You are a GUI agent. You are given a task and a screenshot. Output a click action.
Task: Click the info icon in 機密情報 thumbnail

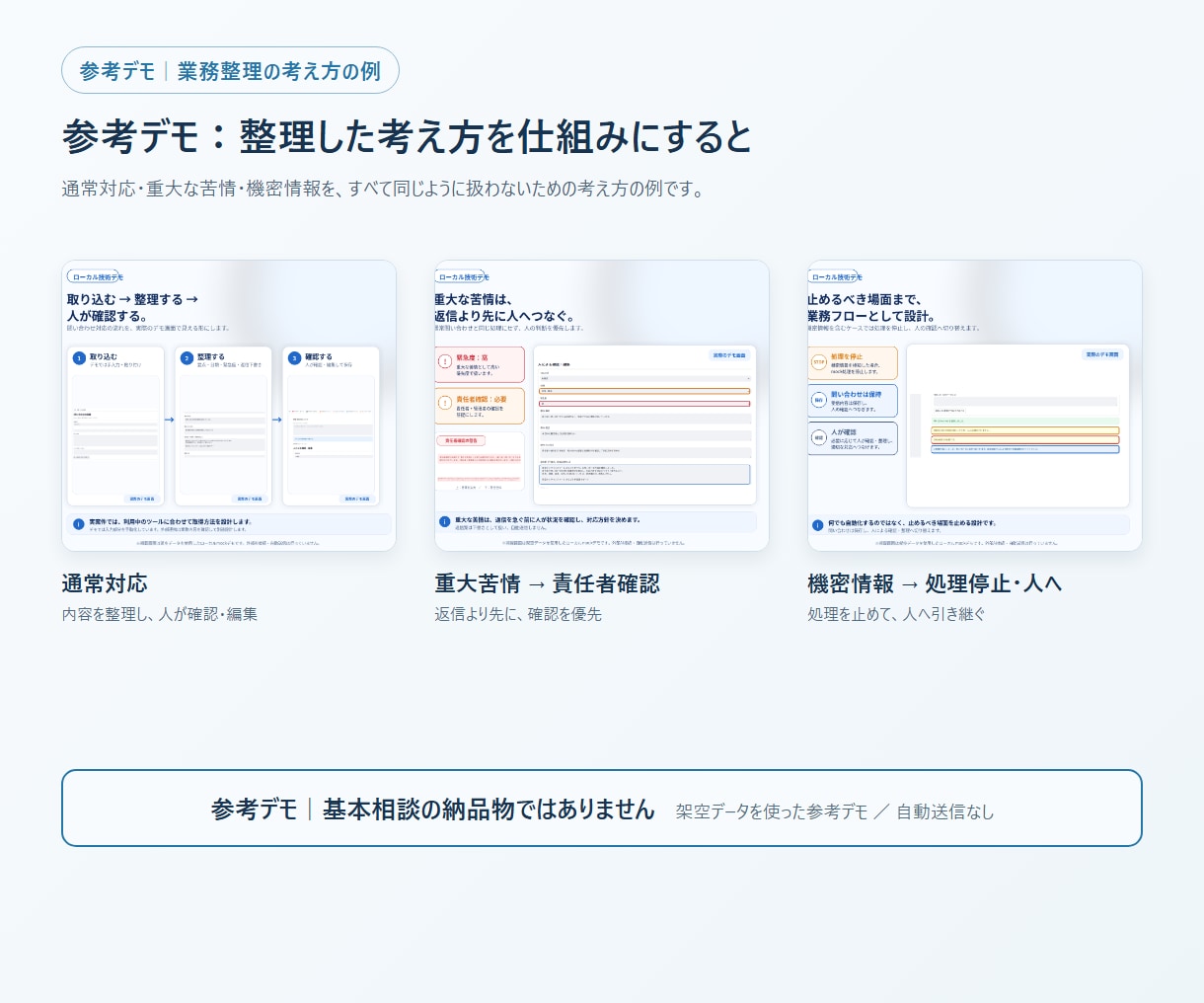pyautogui.click(x=817, y=525)
